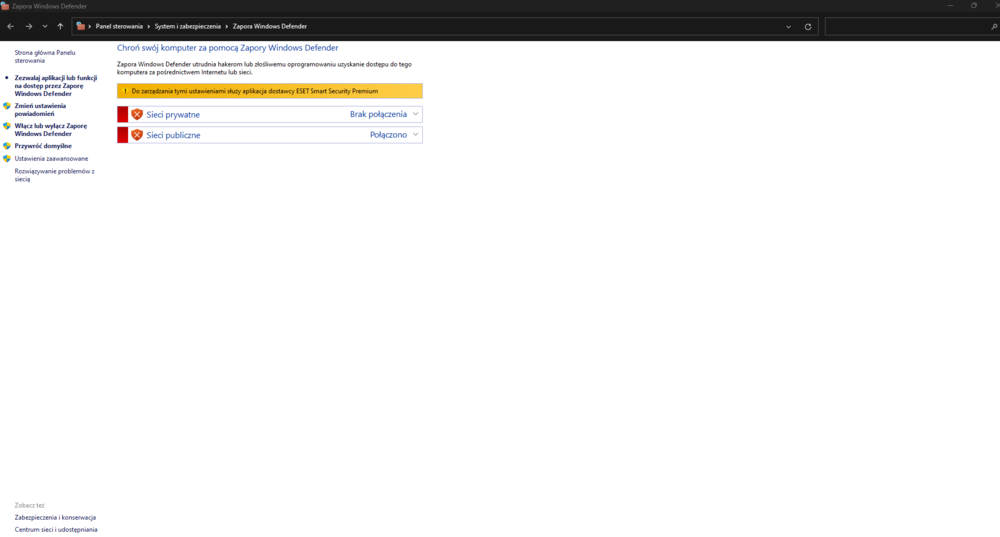This screenshot has width=1000, height=537.
Task: Click shield icon beside Zmień ustawienia powiadomień
Action: (7, 106)
